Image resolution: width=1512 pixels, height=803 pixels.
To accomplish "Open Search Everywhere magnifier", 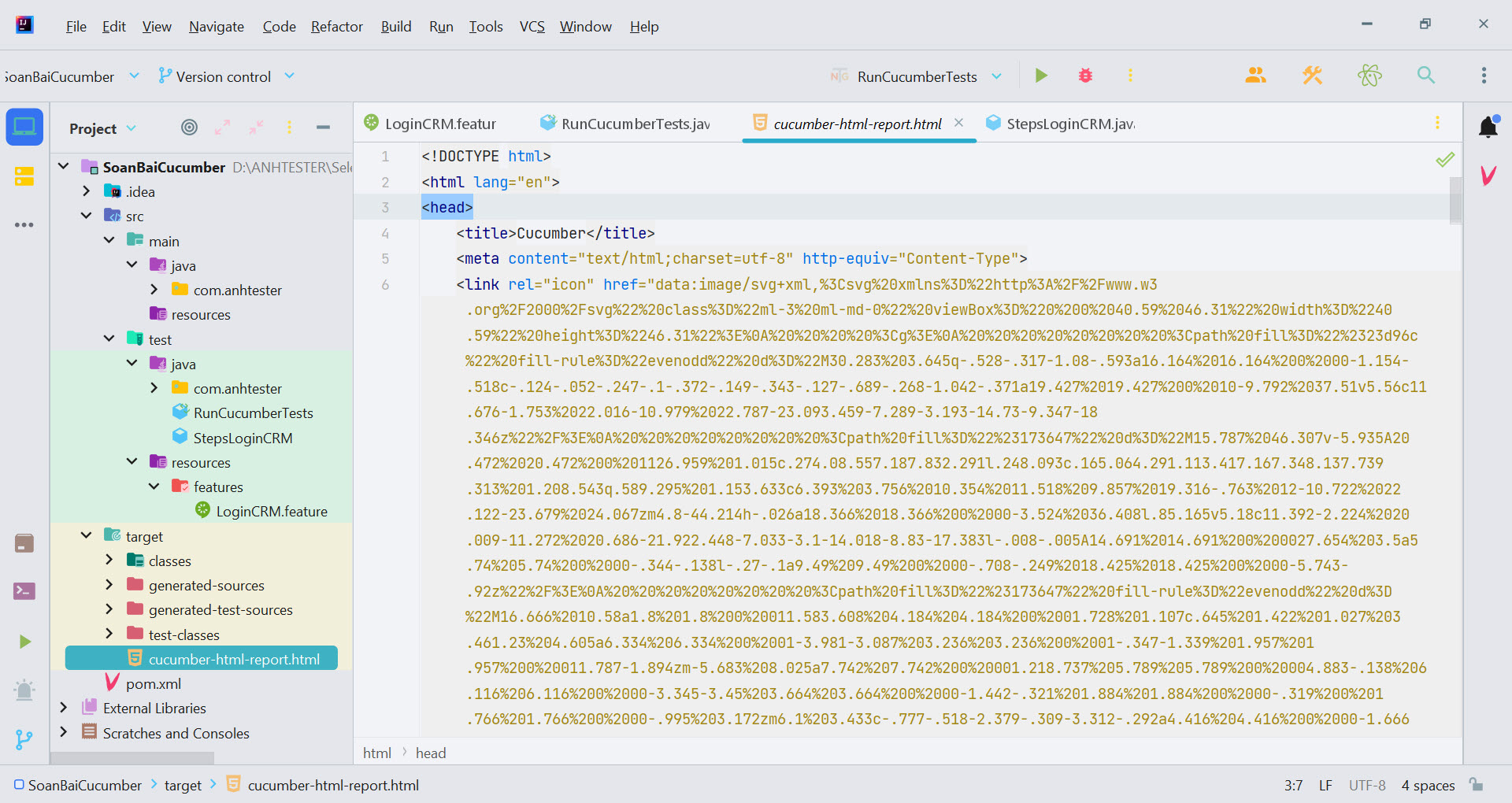I will point(1426,76).
